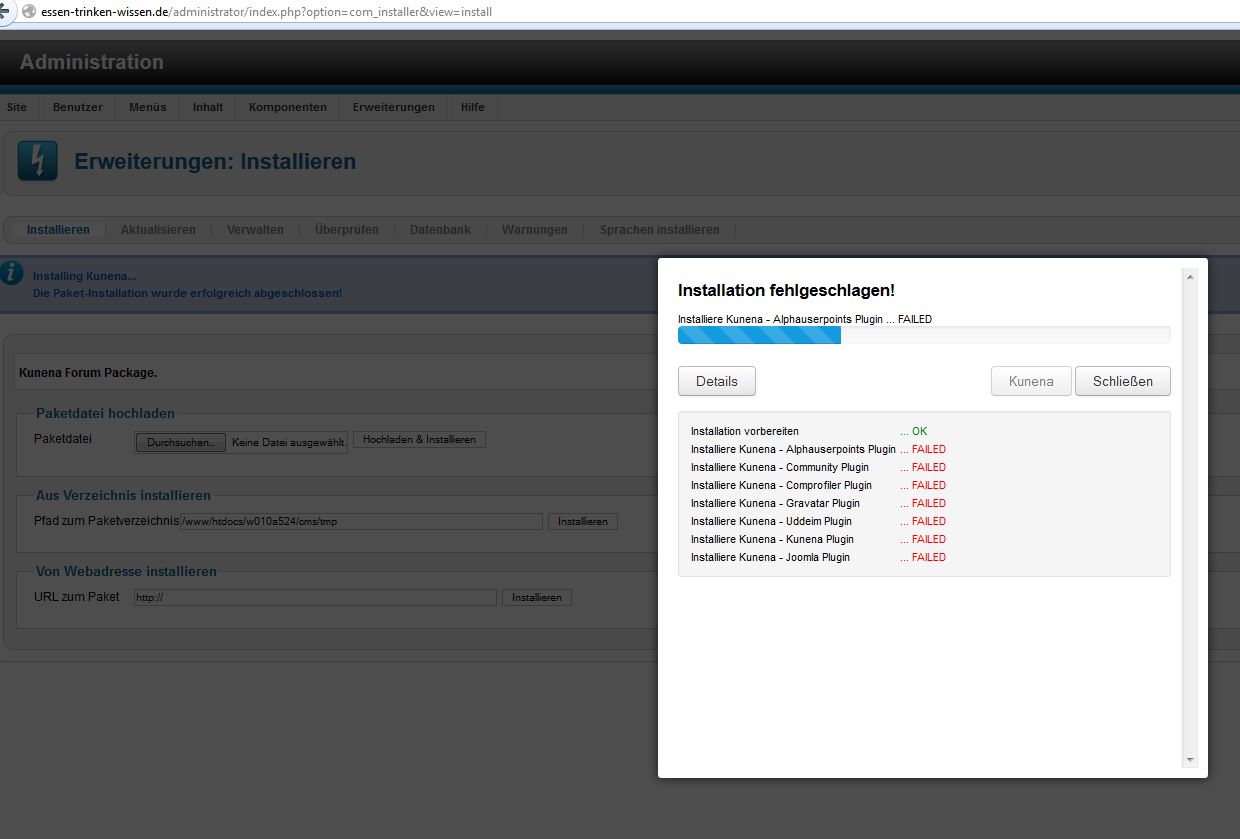Click the browser address bar URL
Screen dimensions: 1240x839
coord(266,12)
